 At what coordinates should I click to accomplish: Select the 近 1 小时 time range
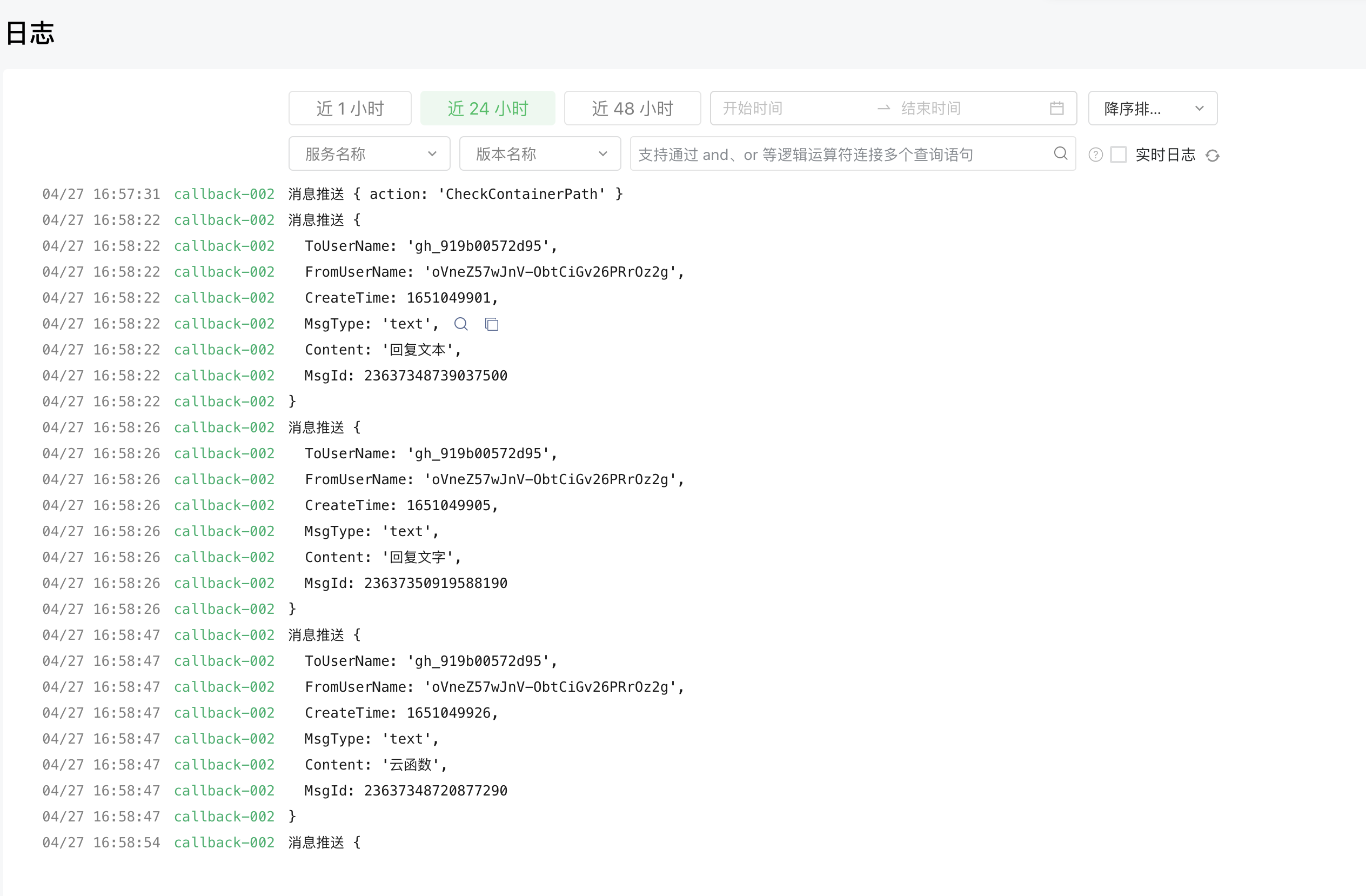click(350, 109)
